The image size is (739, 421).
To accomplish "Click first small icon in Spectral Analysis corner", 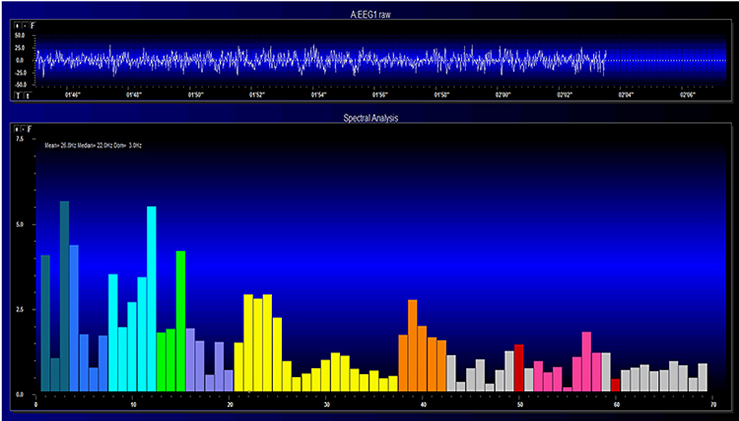I will (x=17, y=129).
